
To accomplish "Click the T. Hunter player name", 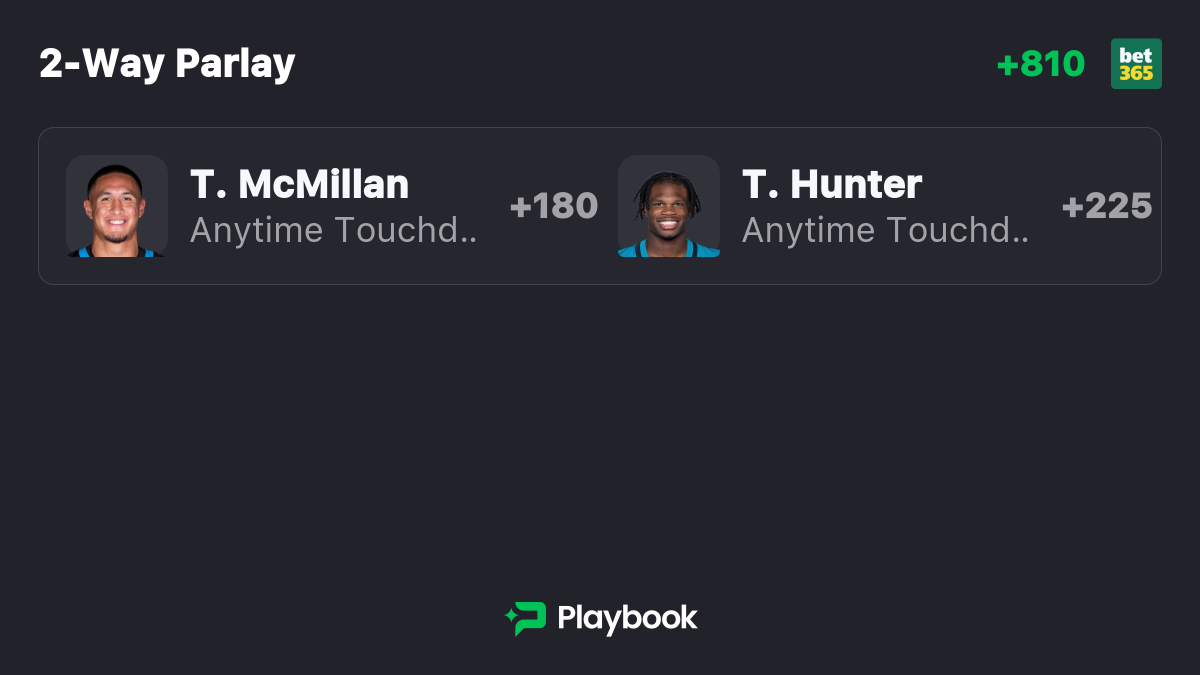I will pos(832,184).
